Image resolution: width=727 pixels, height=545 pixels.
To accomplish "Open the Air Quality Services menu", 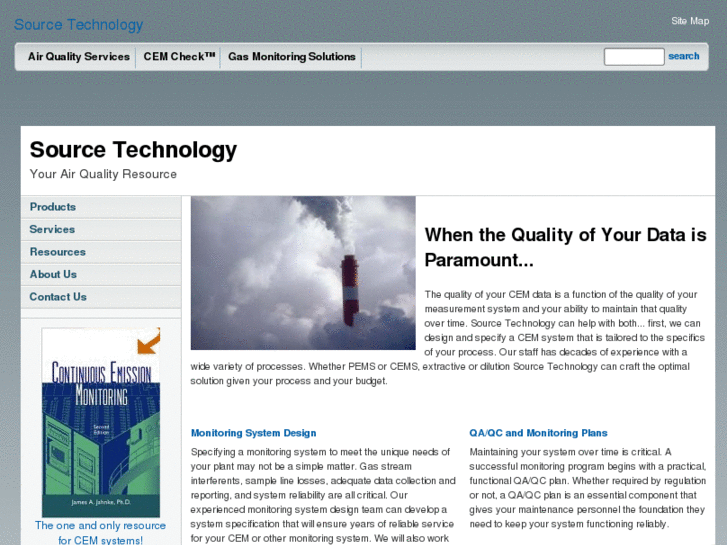I will coord(78,57).
